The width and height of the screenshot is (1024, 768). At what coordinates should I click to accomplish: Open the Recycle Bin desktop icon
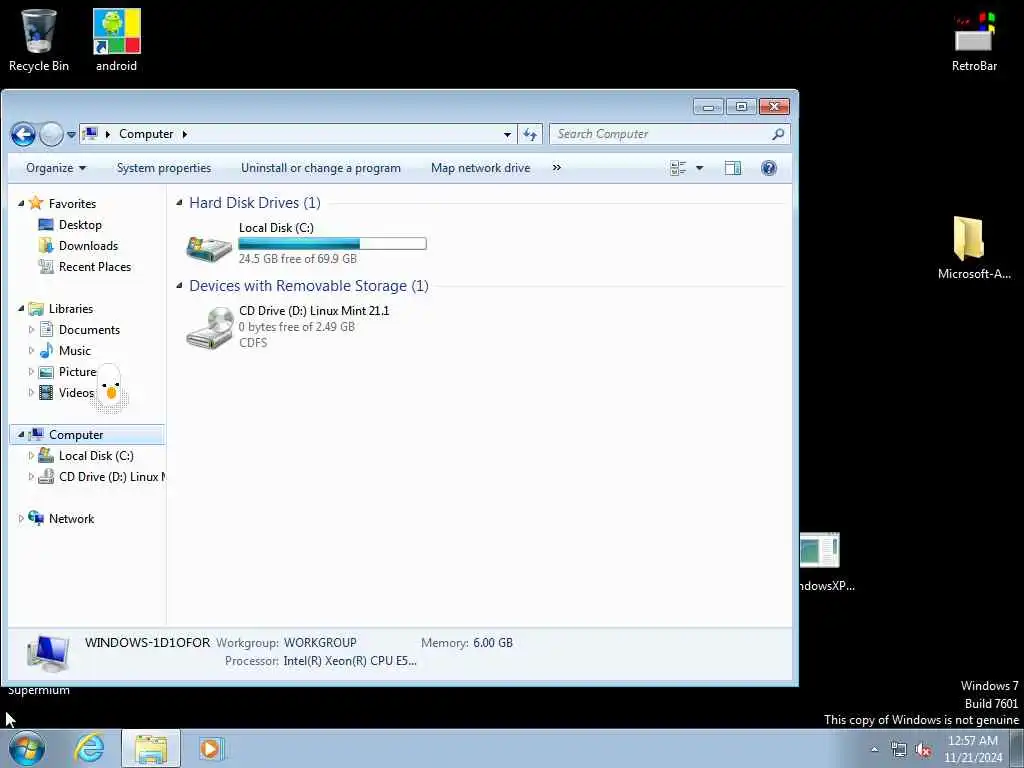click(39, 40)
